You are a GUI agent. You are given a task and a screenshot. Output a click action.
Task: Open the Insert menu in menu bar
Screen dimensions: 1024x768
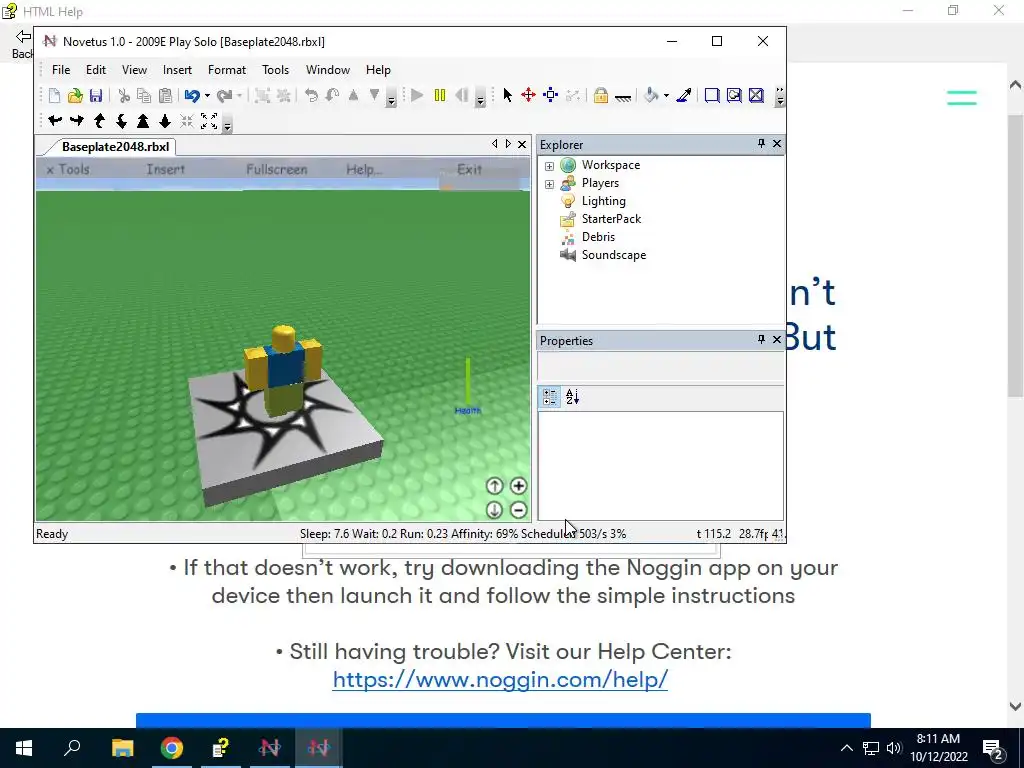(x=177, y=70)
